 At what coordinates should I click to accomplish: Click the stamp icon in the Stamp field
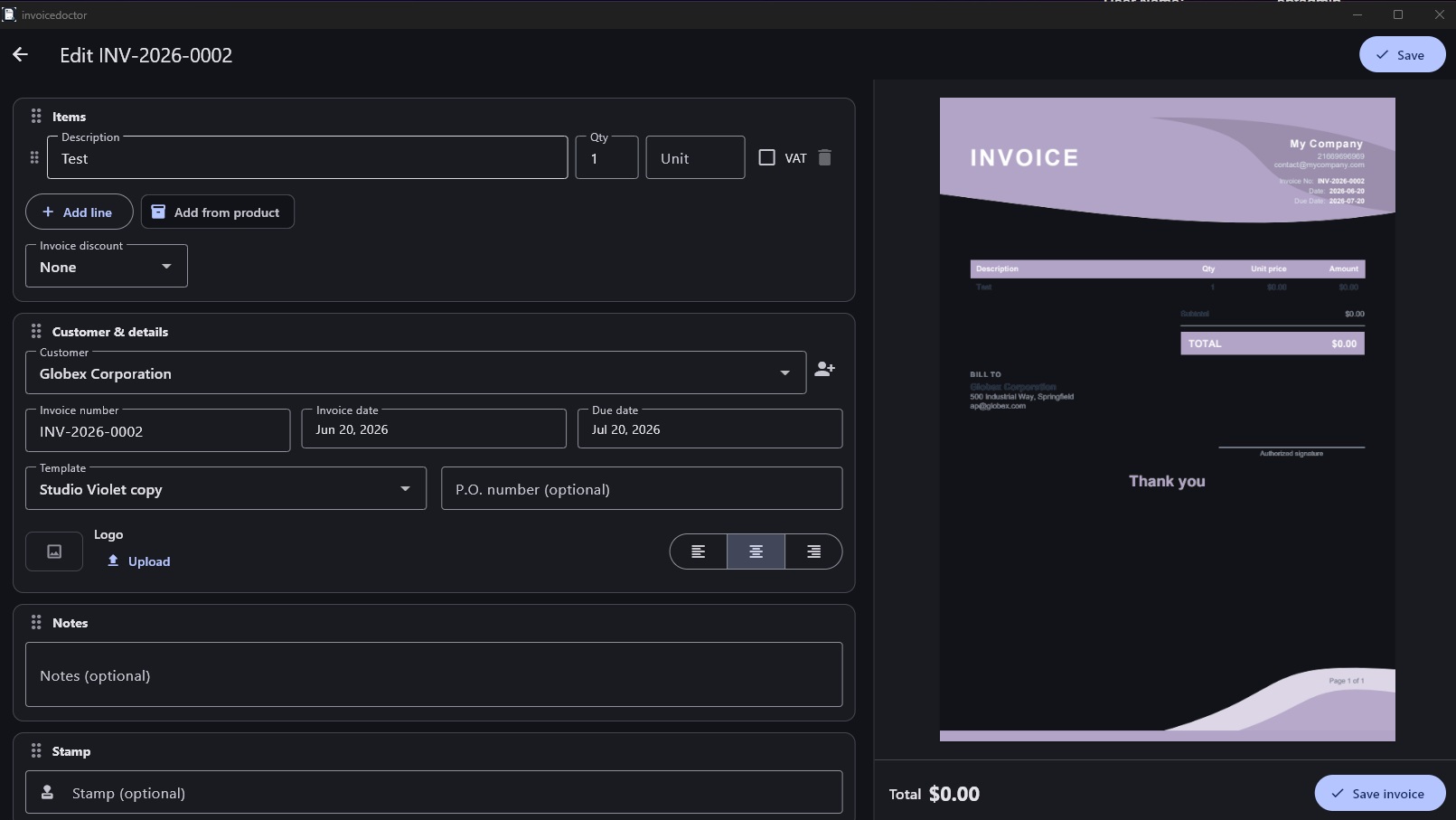click(x=48, y=792)
